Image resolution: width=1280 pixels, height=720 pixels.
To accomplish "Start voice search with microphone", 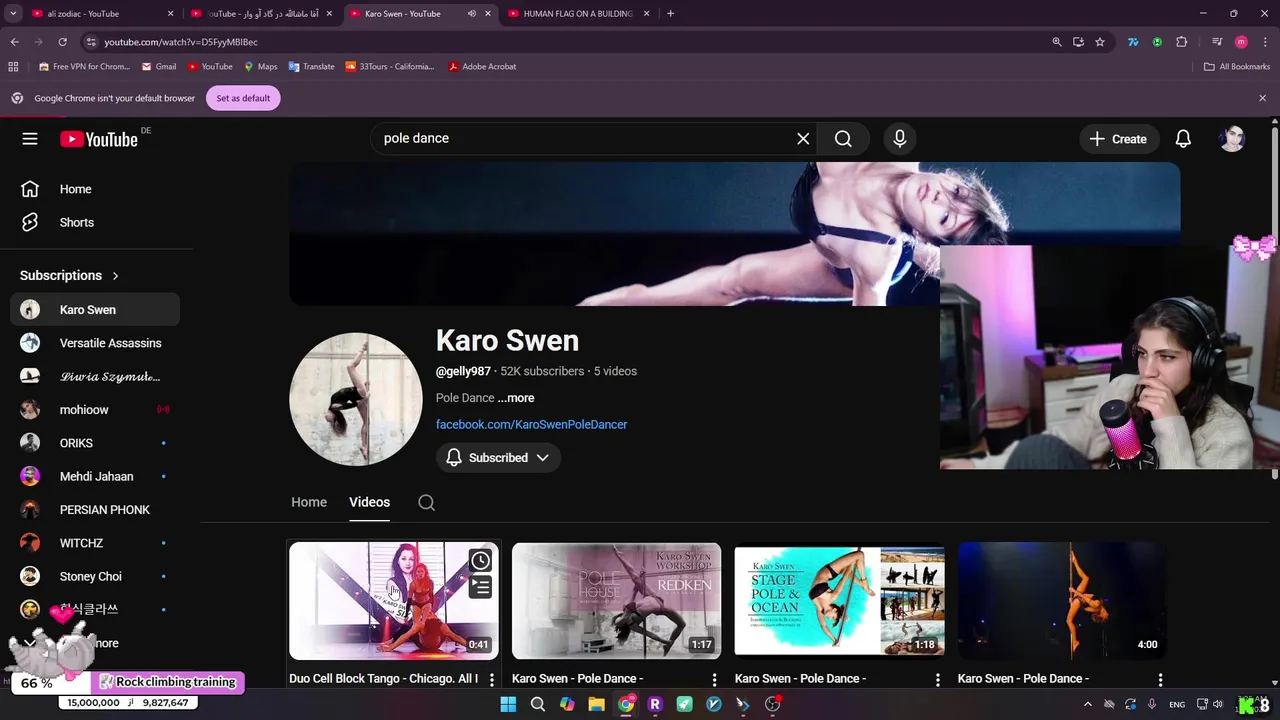I will tap(900, 139).
